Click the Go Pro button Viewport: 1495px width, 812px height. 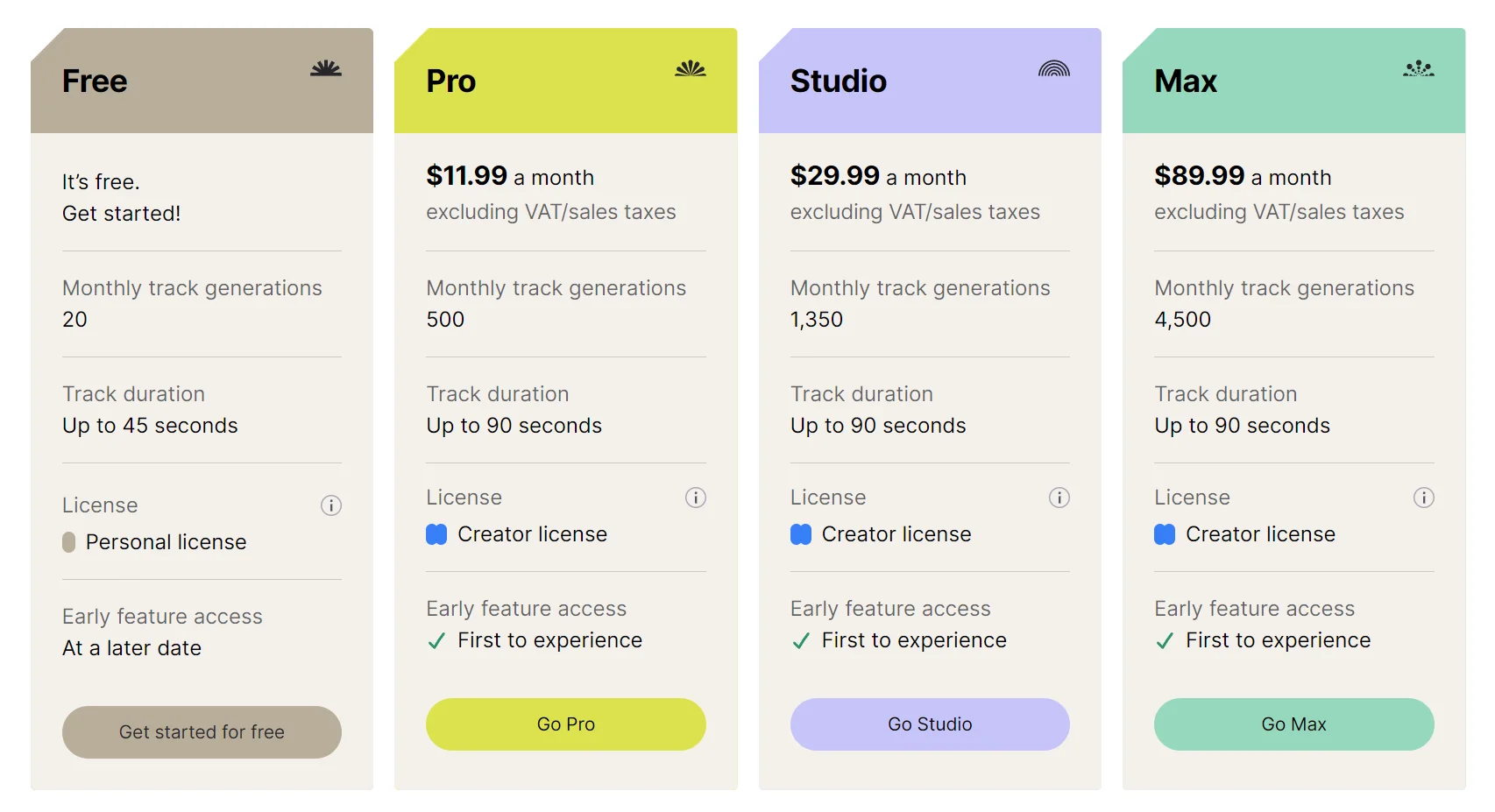pyautogui.click(x=566, y=724)
